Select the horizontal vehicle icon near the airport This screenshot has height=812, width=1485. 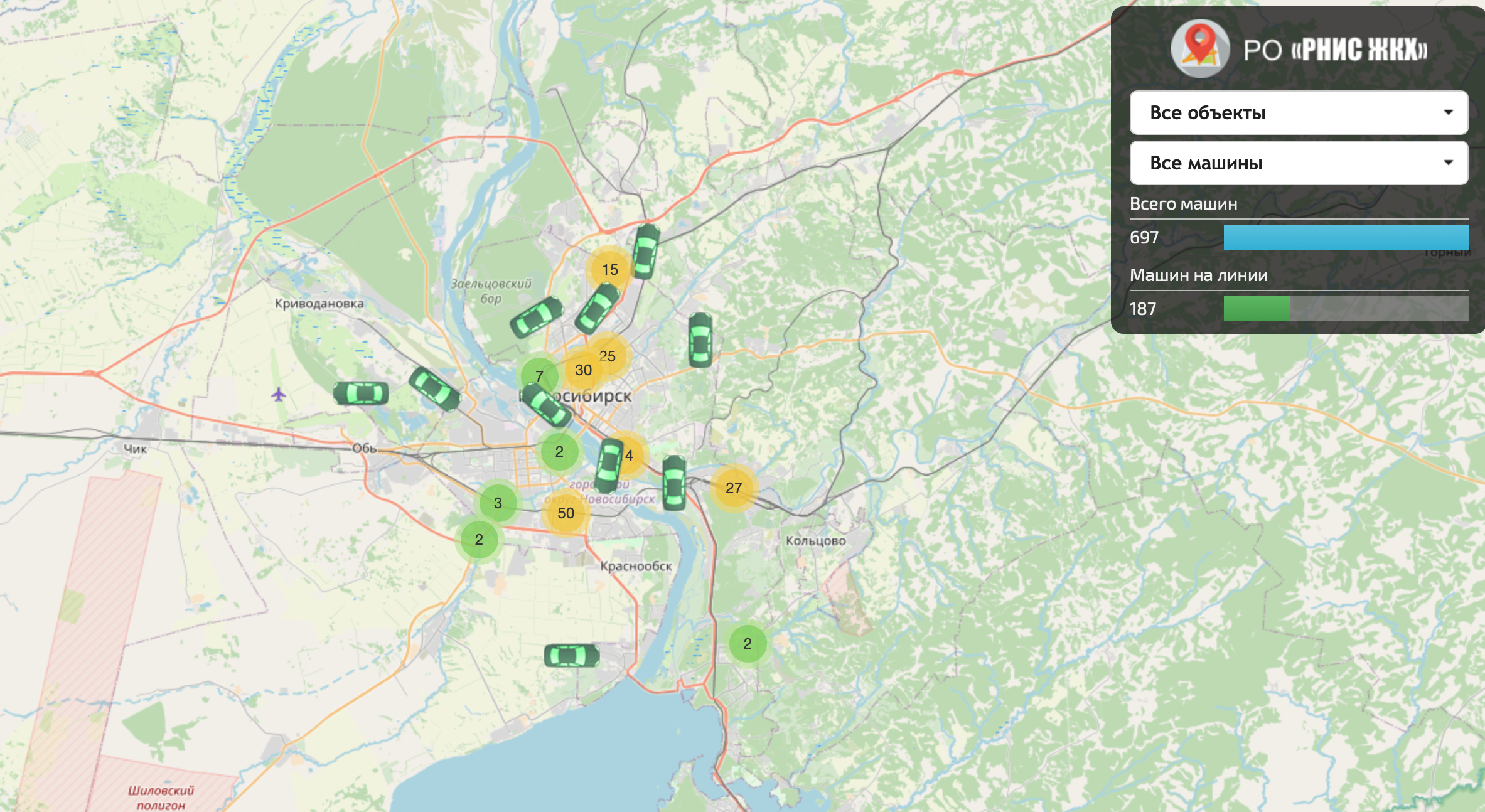coord(361,393)
